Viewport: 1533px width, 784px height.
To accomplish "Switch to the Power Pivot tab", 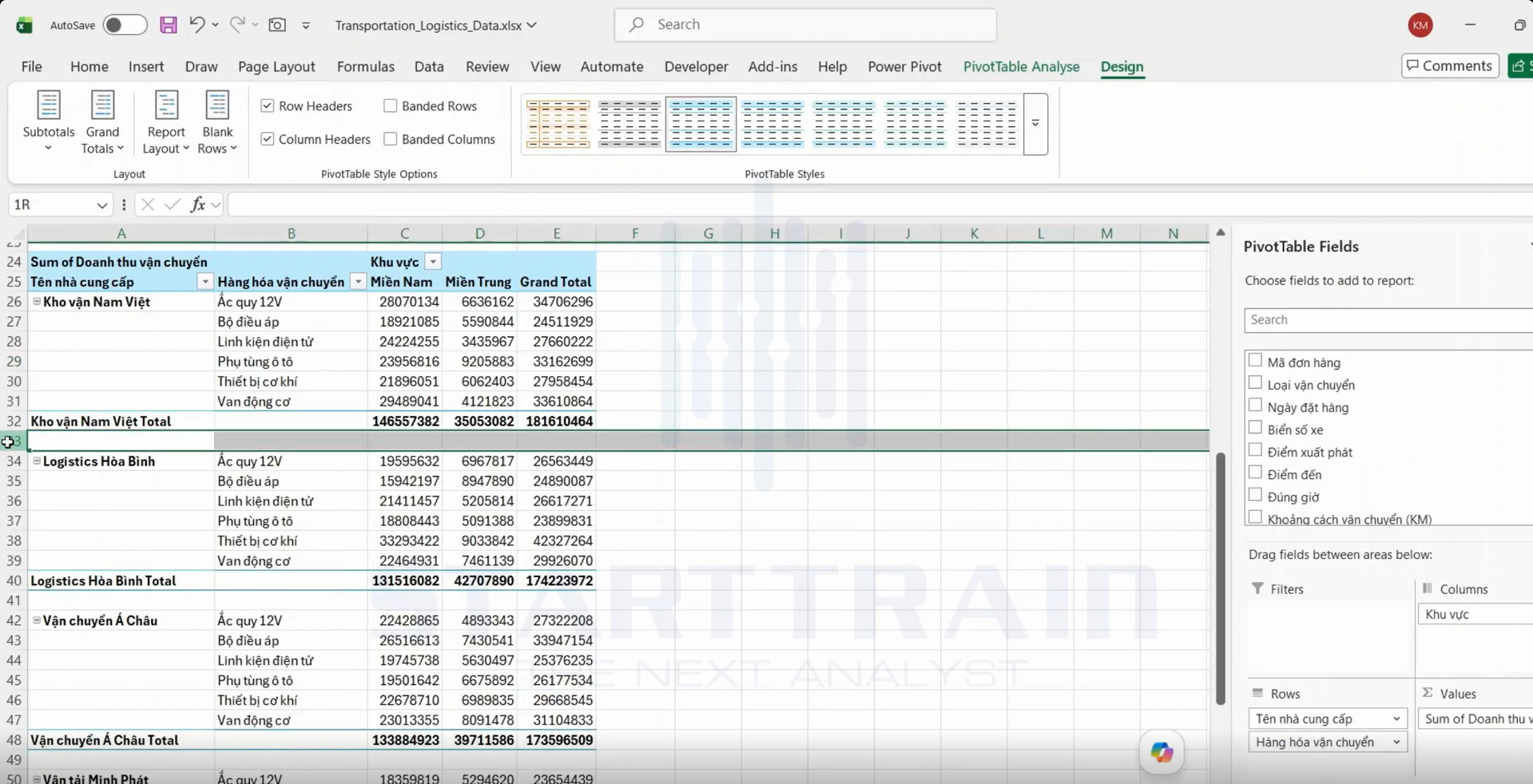I will [x=904, y=66].
